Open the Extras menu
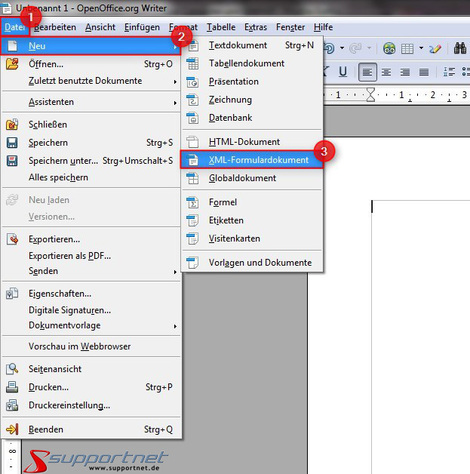 (256, 27)
